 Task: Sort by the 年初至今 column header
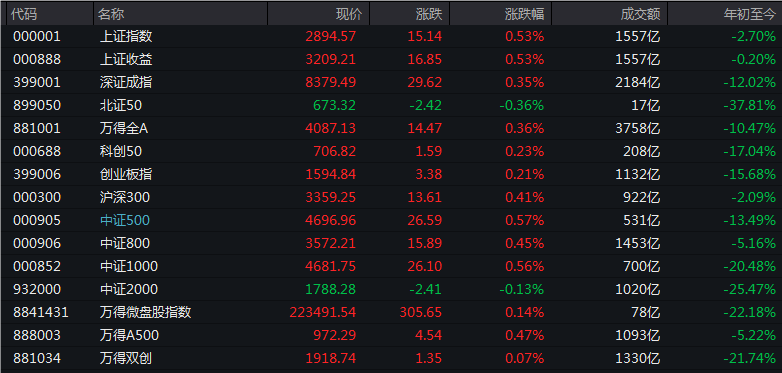pyautogui.click(x=725, y=14)
